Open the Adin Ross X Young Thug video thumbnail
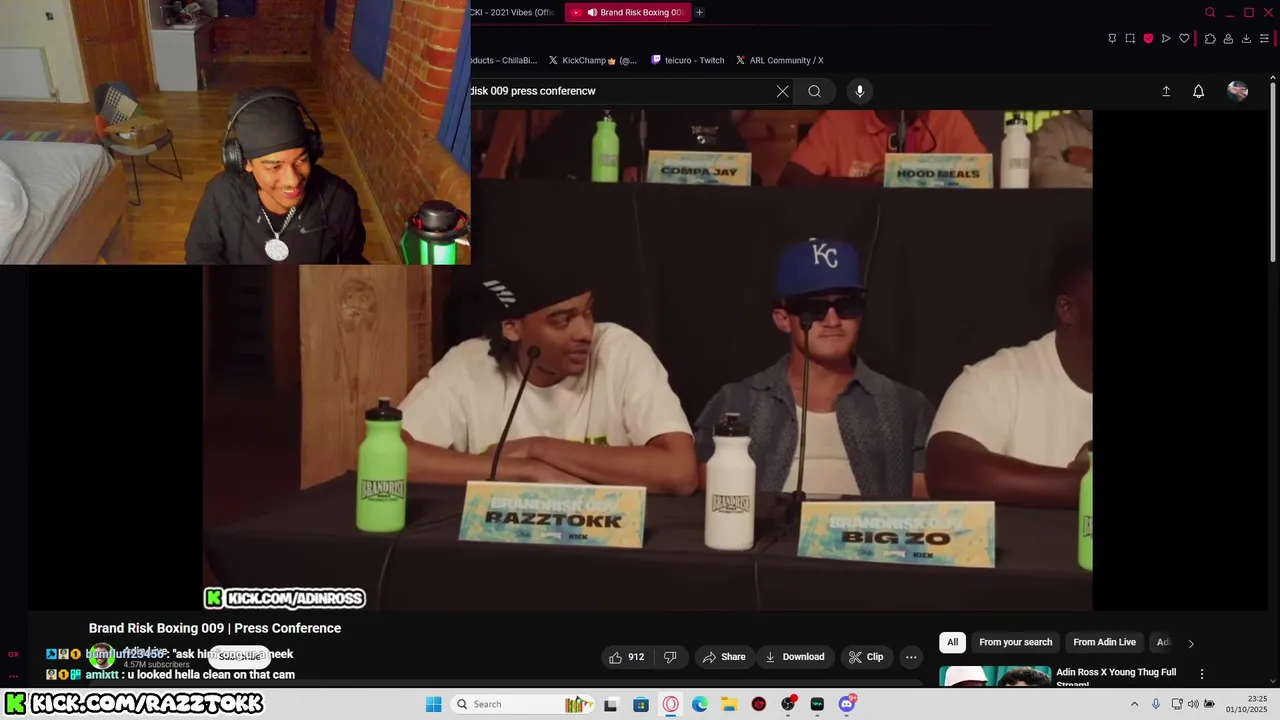 tap(995, 677)
